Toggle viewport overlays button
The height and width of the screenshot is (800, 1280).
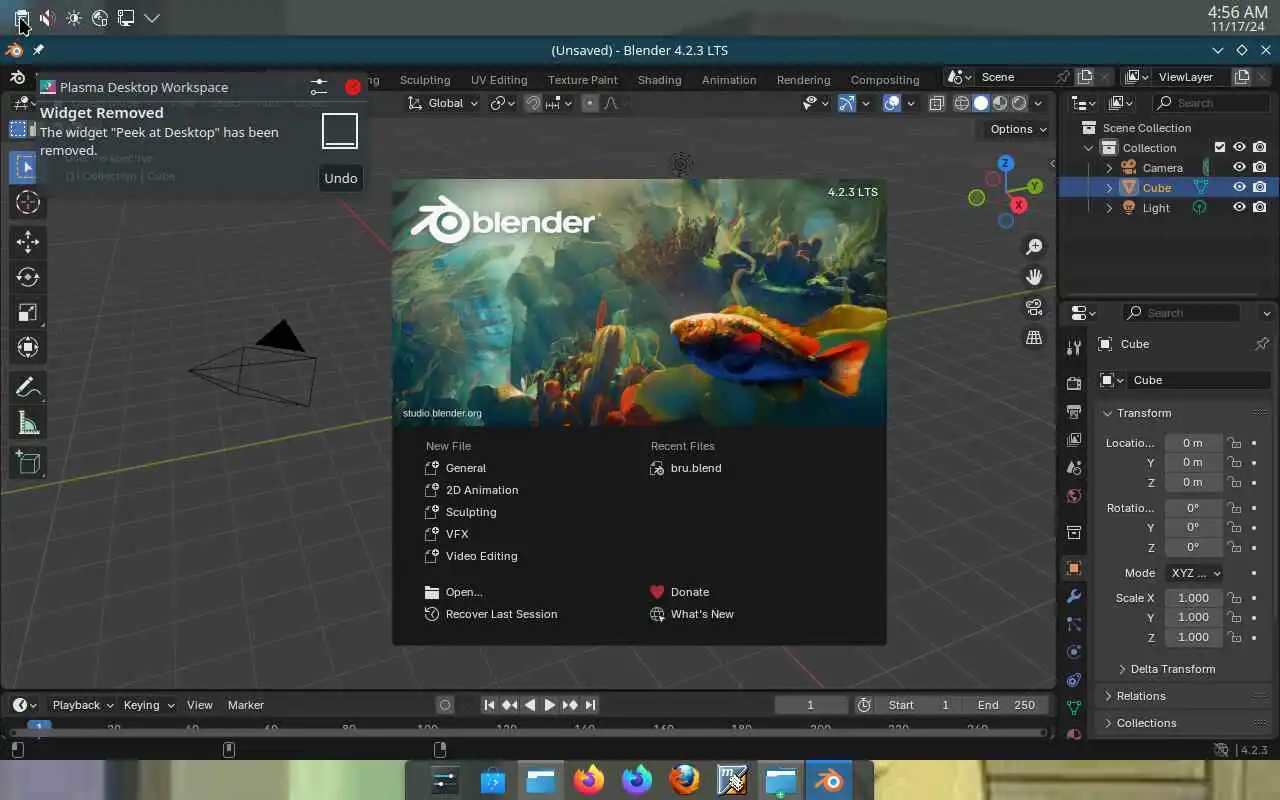tap(892, 103)
